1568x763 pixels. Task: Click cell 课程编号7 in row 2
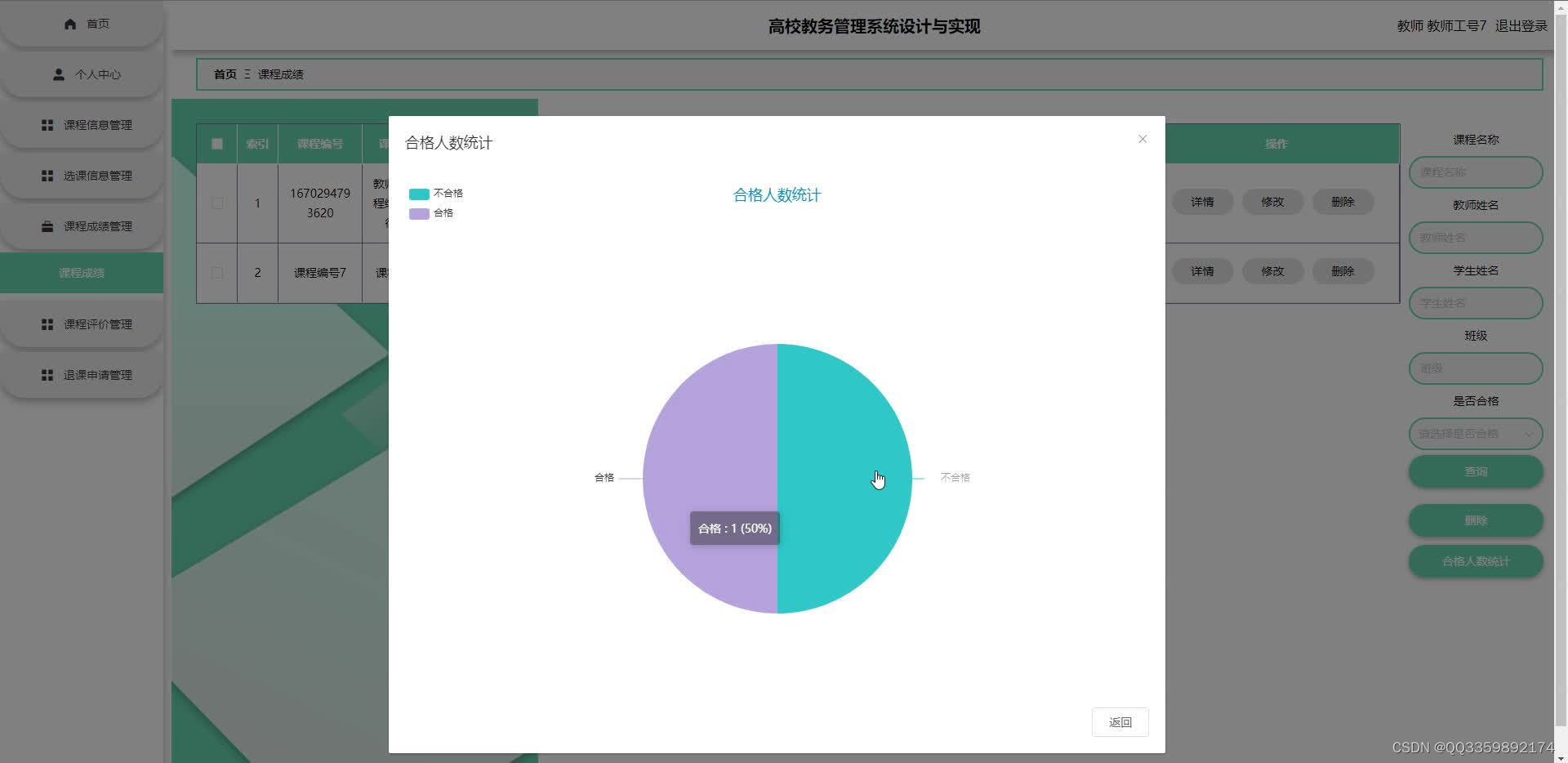pyautogui.click(x=320, y=273)
